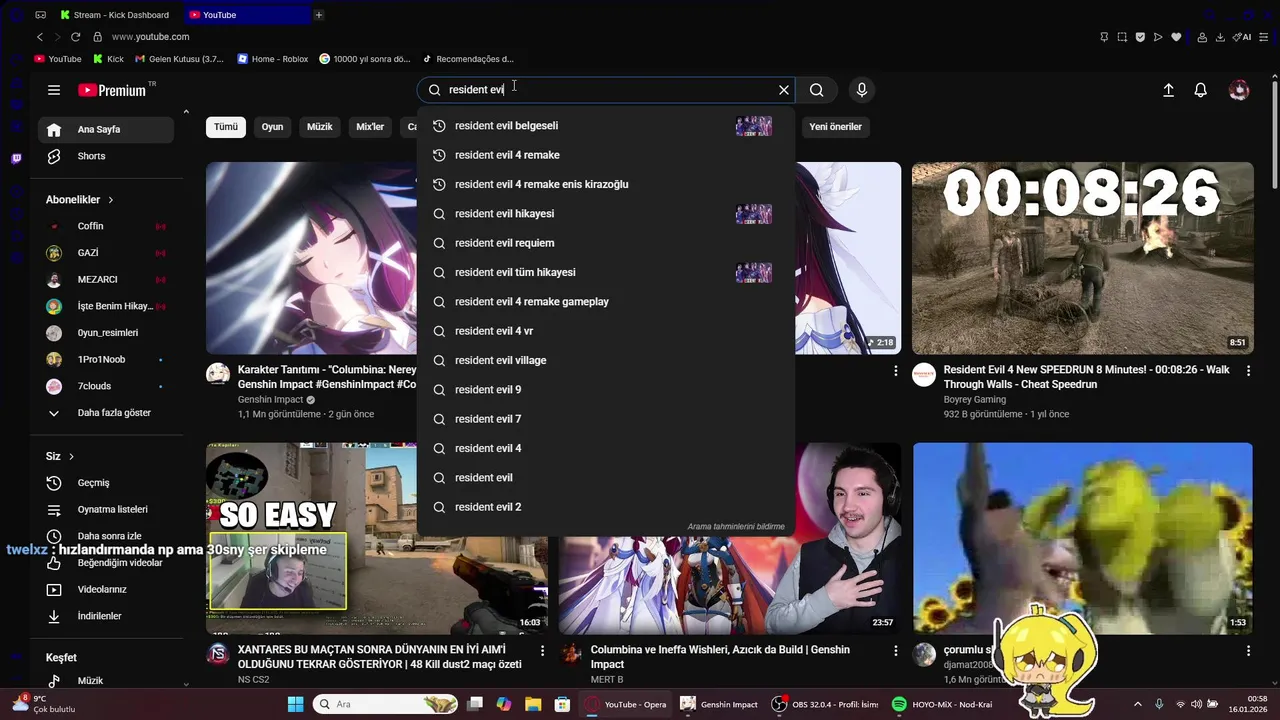Screen dimensions: 1280x720
Task: Select the Müzik filter chip
Action: coord(319,127)
